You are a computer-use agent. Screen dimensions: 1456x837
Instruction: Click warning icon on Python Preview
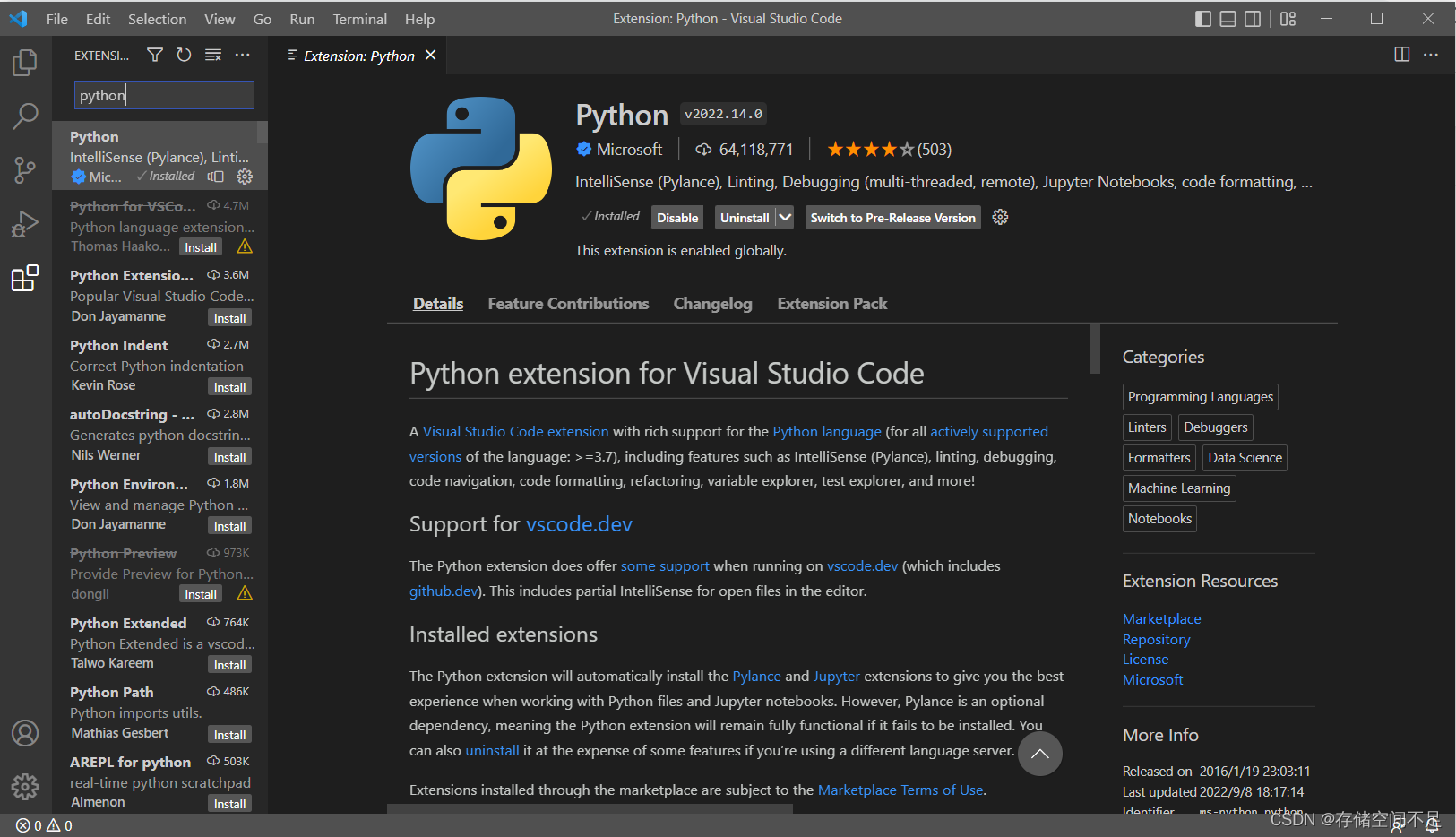tap(245, 593)
